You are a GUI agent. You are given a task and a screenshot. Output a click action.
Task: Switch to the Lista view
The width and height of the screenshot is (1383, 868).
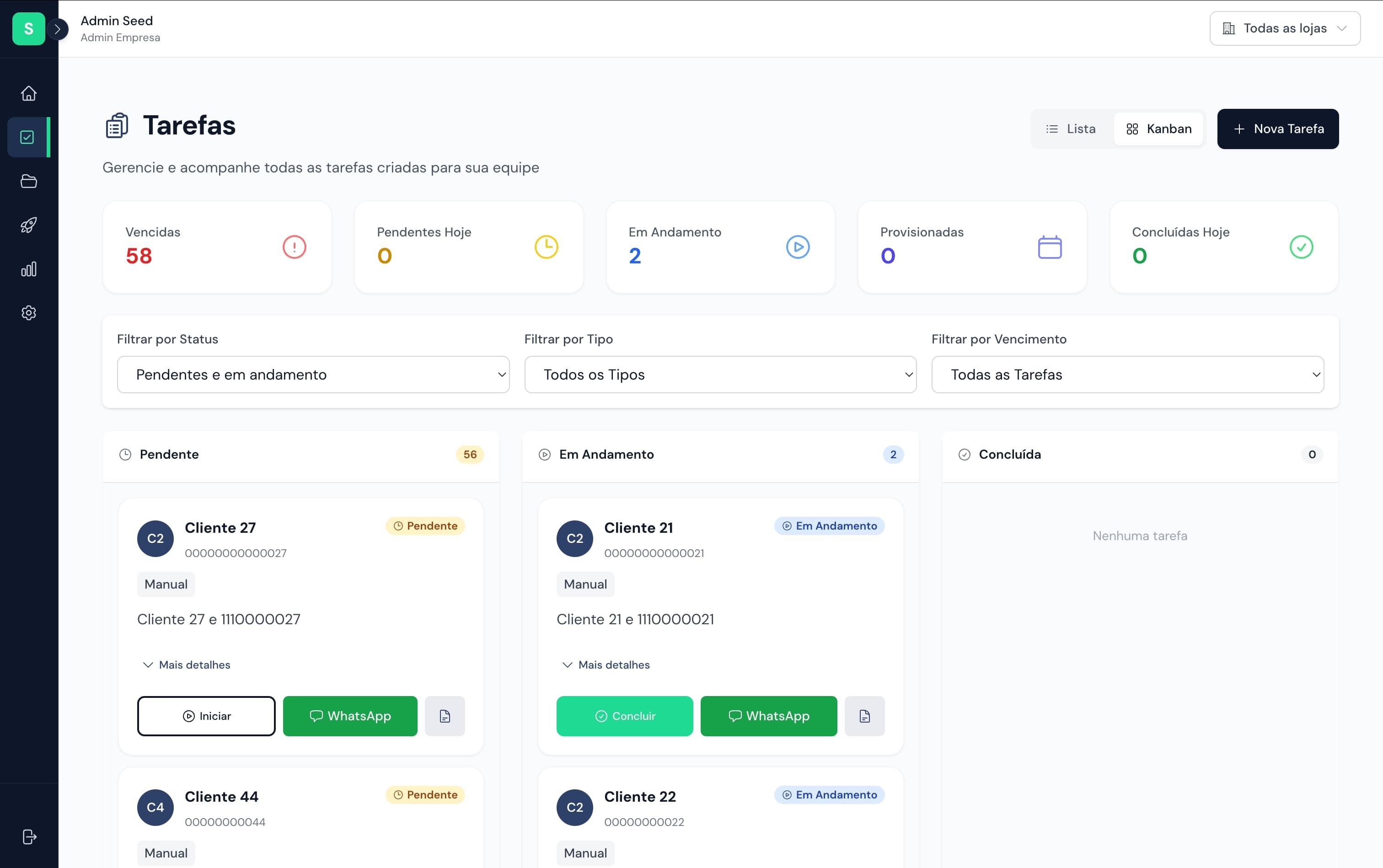[1070, 129]
